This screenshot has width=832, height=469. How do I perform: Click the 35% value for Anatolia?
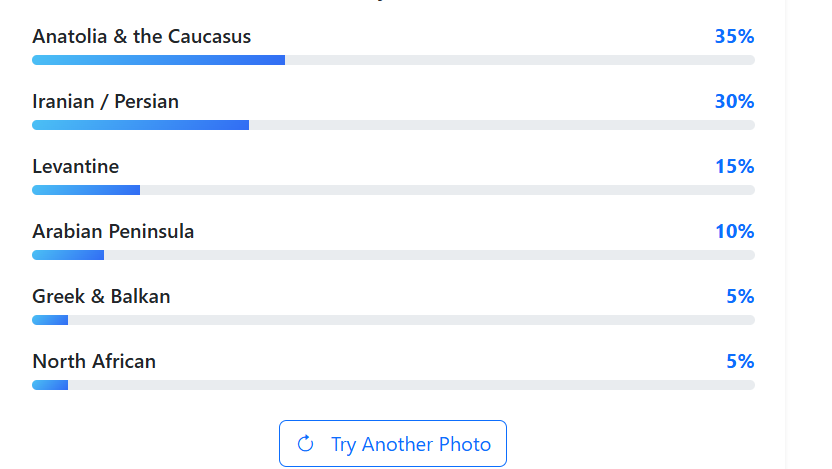click(x=734, y=37)
